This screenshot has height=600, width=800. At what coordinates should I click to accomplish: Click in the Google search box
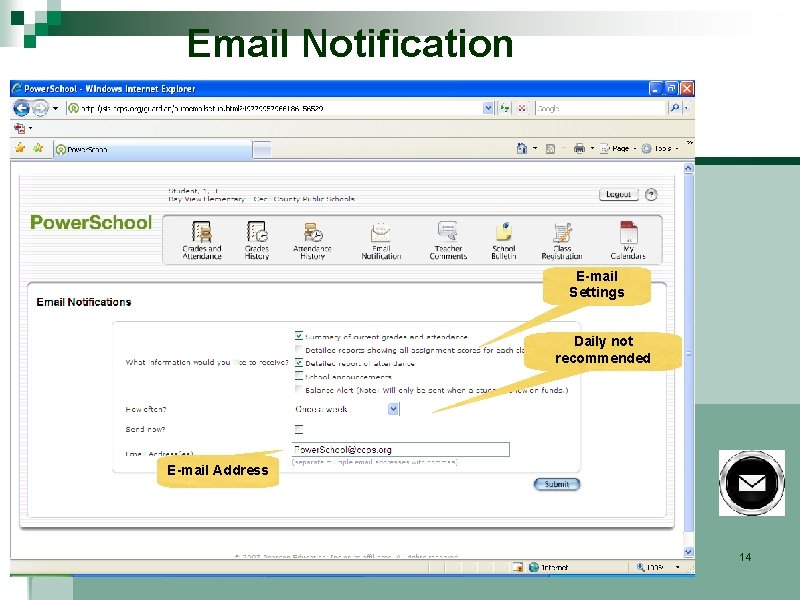click(x=601, y=108)
